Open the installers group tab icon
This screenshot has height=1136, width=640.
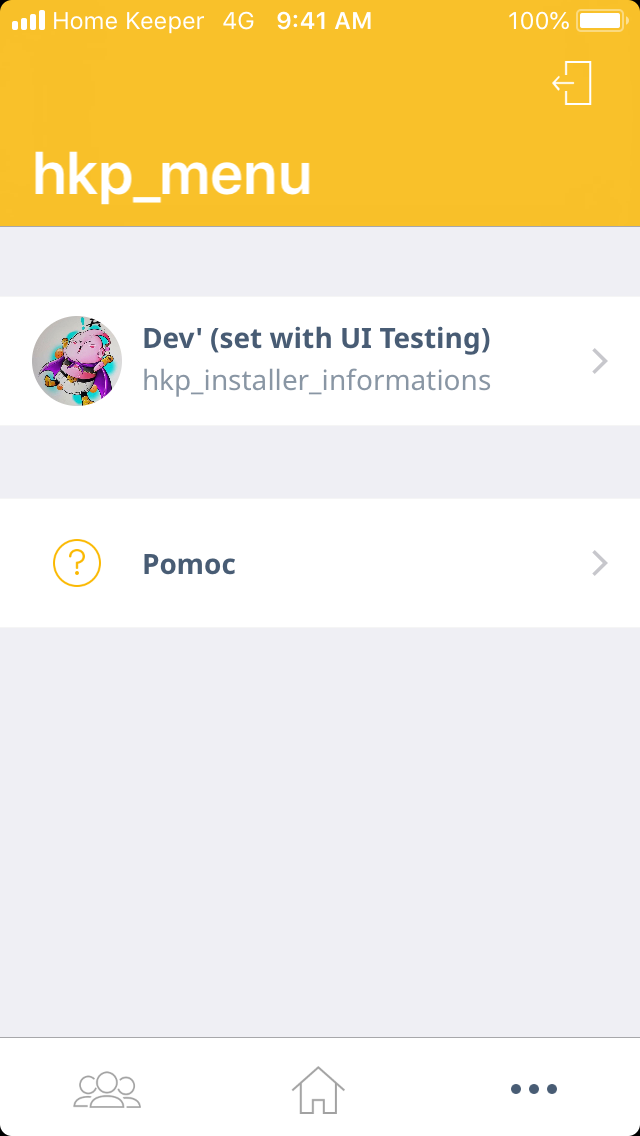click(107, 1088)
